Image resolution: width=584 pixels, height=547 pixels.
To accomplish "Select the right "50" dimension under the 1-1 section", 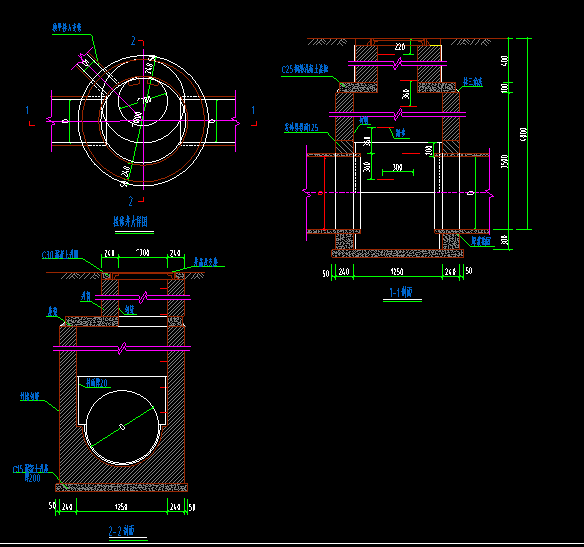I will tap(469, 271).
